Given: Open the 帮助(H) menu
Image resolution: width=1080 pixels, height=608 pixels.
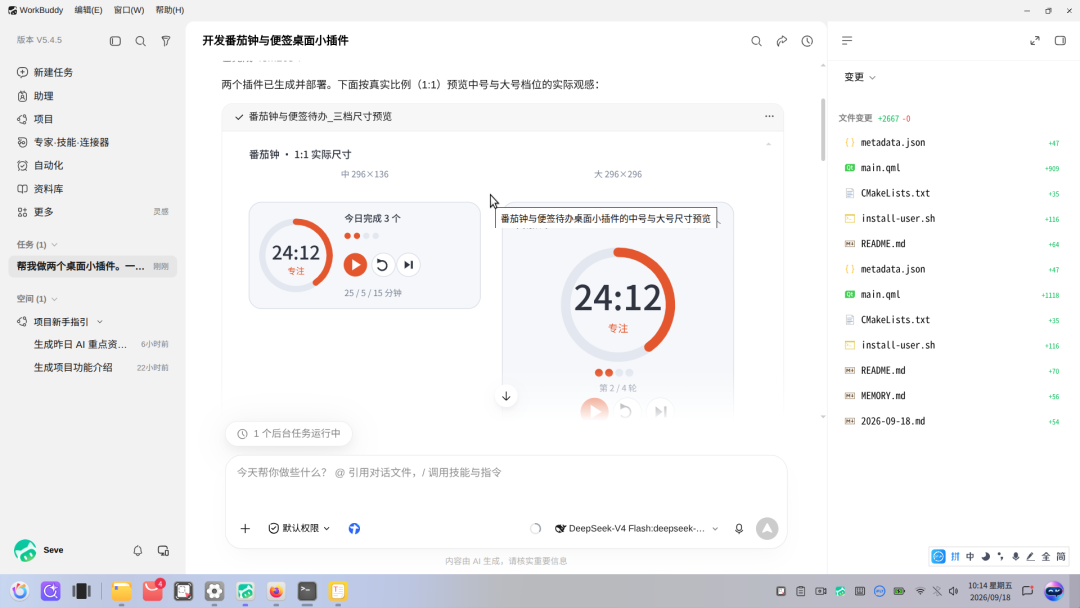Looking at the screenshot, I should (x=169, y=10).
